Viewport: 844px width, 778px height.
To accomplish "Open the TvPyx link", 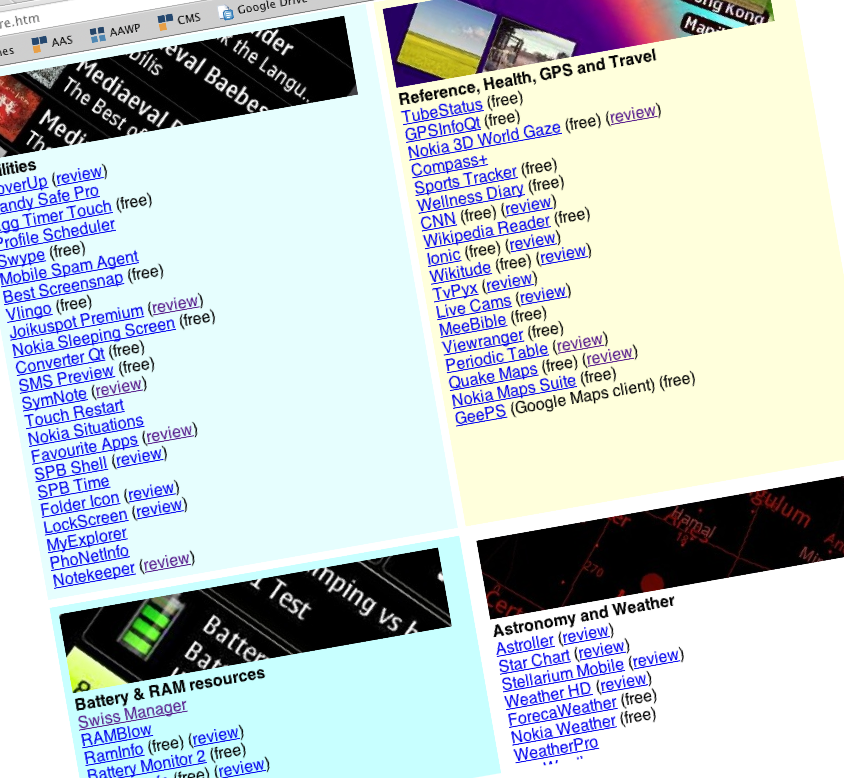I will pyautogui.click(x=455, y=292).
